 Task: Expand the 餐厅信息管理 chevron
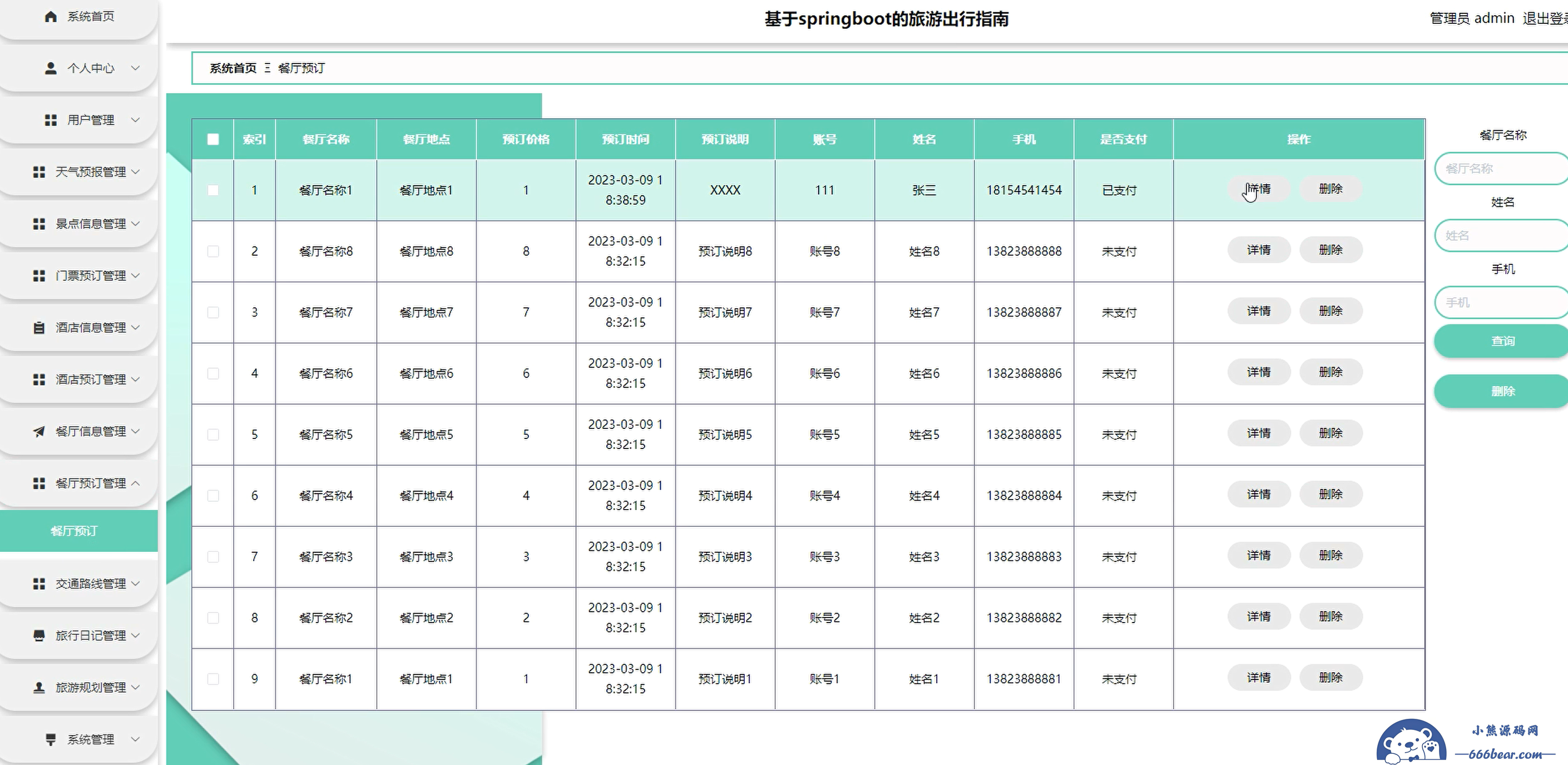(x=136, y=431)
